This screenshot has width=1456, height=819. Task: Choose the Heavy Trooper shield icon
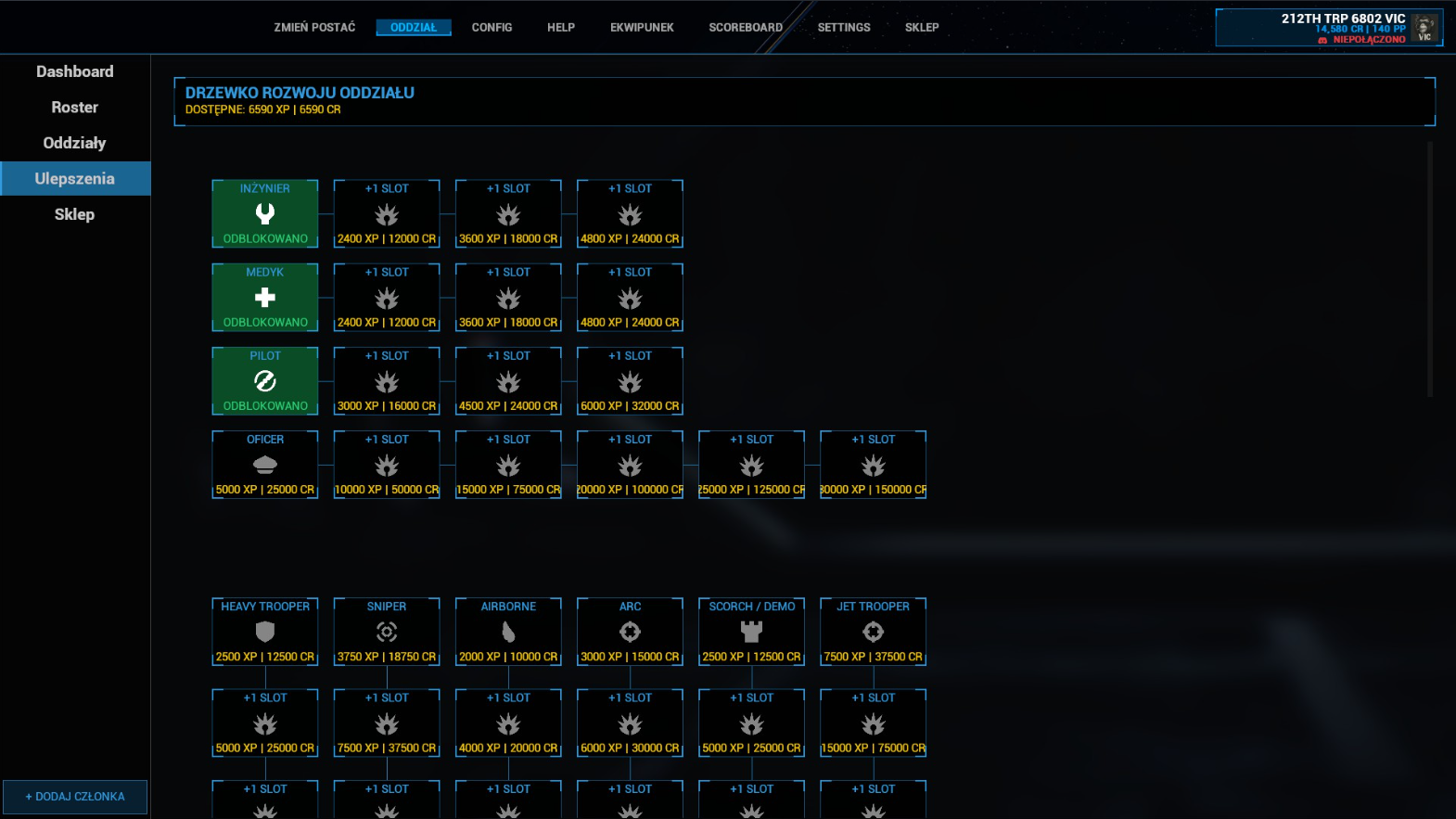265,632
